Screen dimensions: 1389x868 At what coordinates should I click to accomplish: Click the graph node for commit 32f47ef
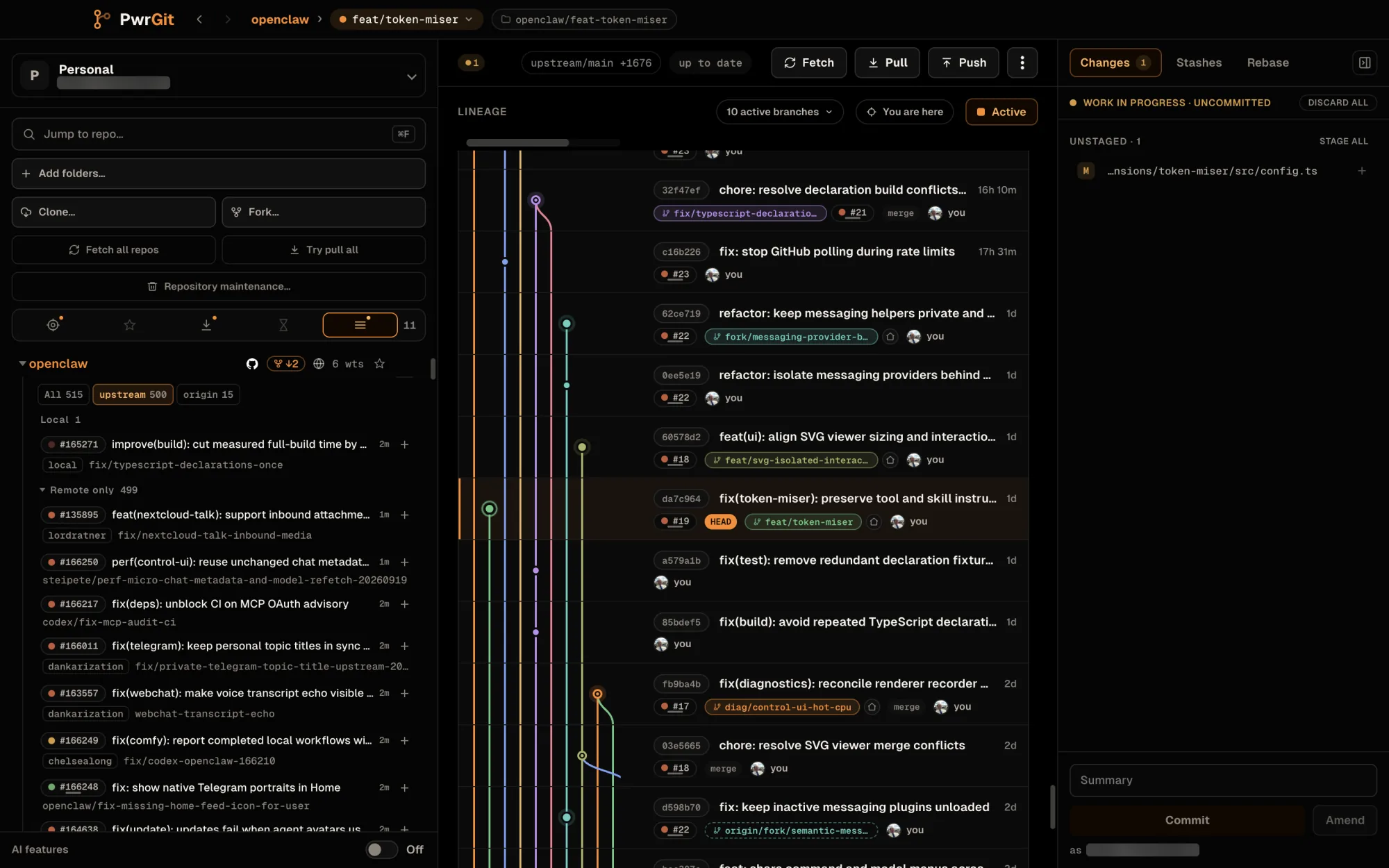tap(535, 200)
